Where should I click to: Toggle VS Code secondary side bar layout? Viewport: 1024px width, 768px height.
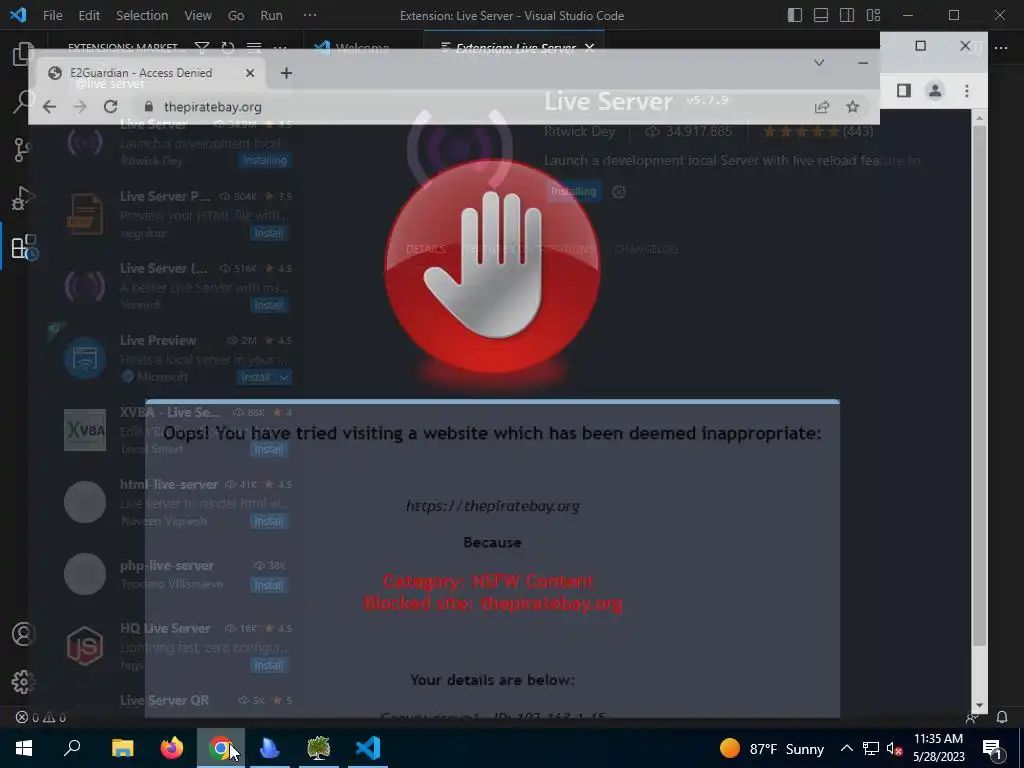pos(847,15)
